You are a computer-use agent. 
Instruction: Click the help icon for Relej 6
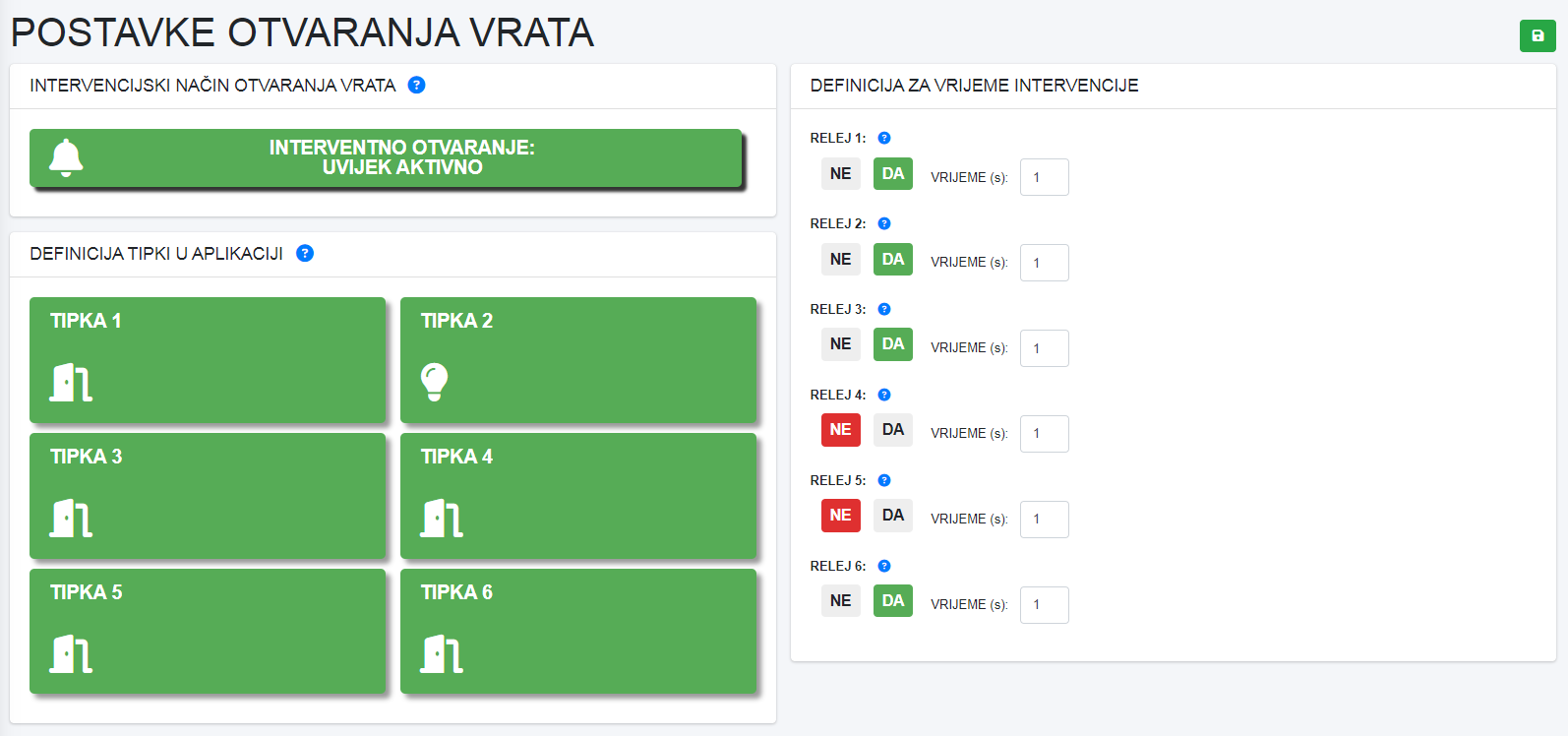coord(883,567)
